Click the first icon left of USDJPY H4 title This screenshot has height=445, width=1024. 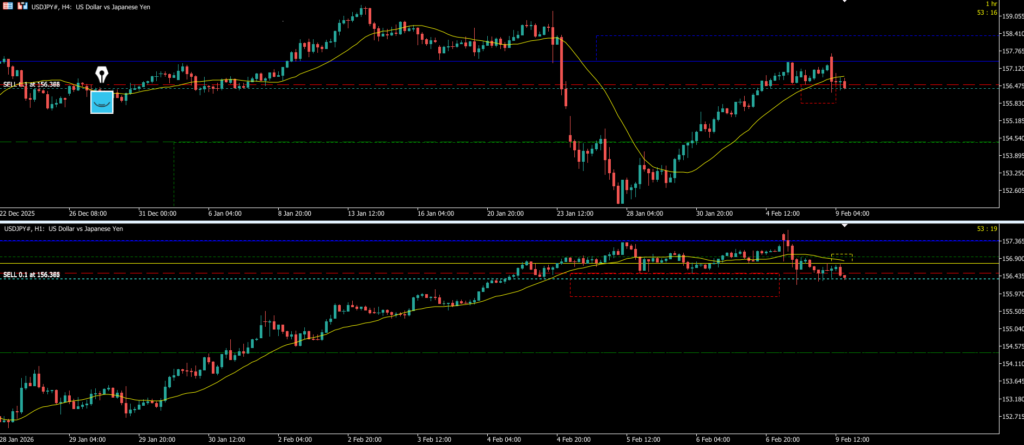pos(6,5)
